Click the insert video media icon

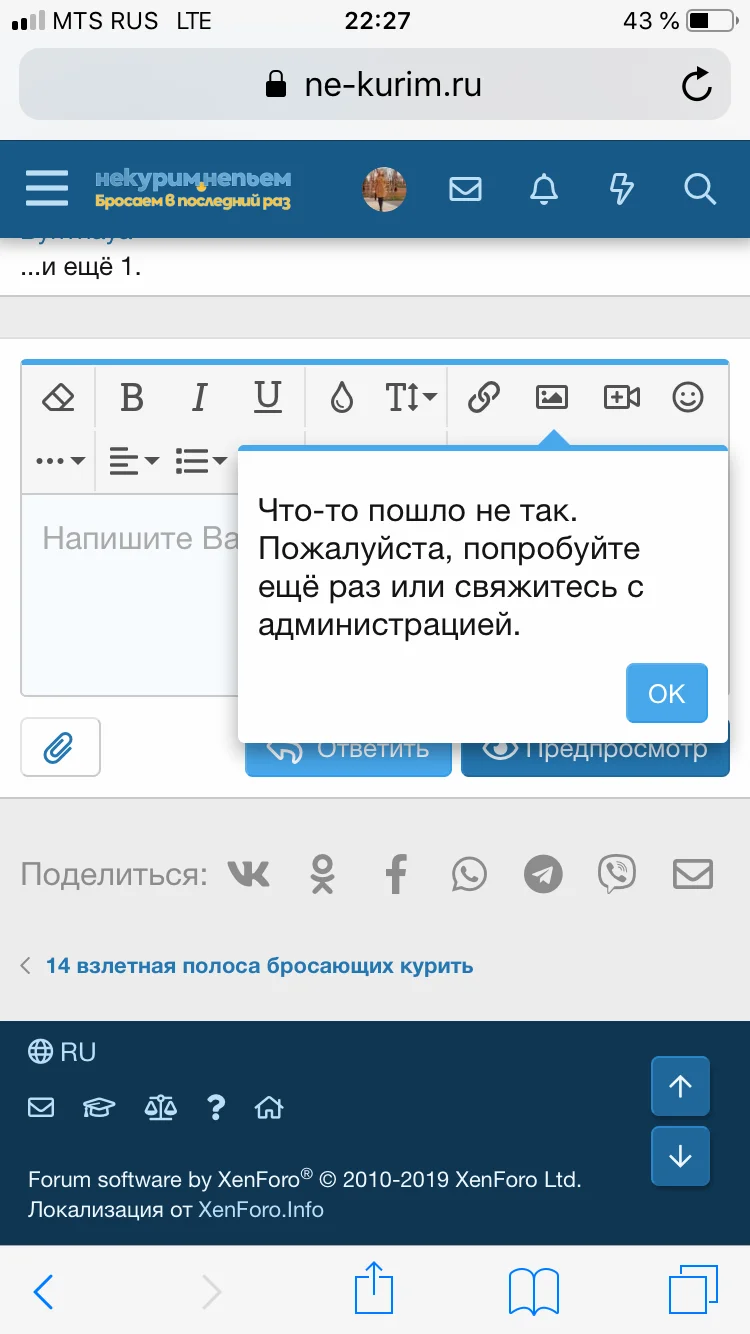pos(622,398)
